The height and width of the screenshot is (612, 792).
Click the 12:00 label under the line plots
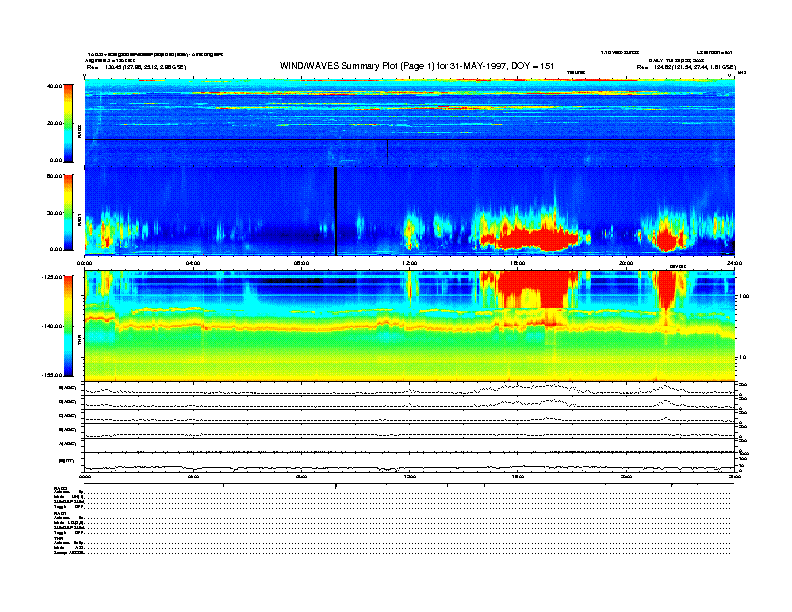[x=410, y=476]
